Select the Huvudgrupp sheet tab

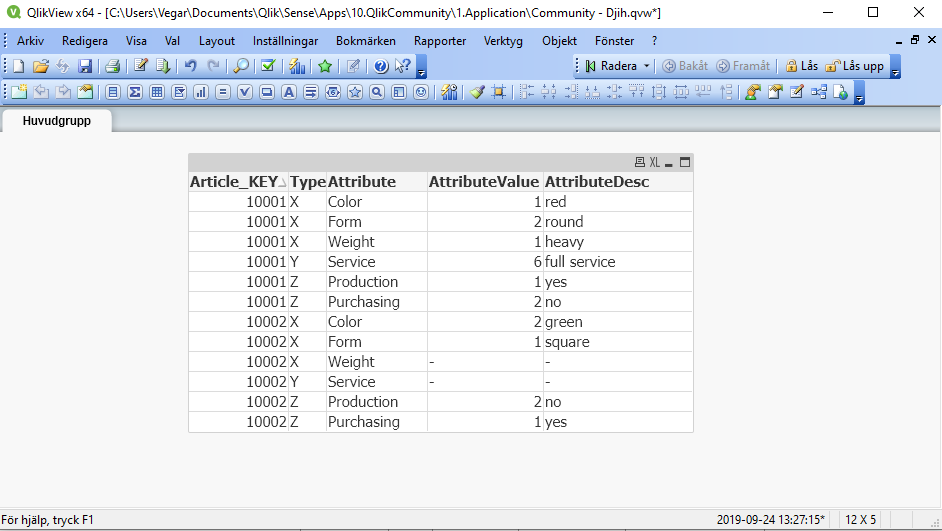[x=56, y=121]
